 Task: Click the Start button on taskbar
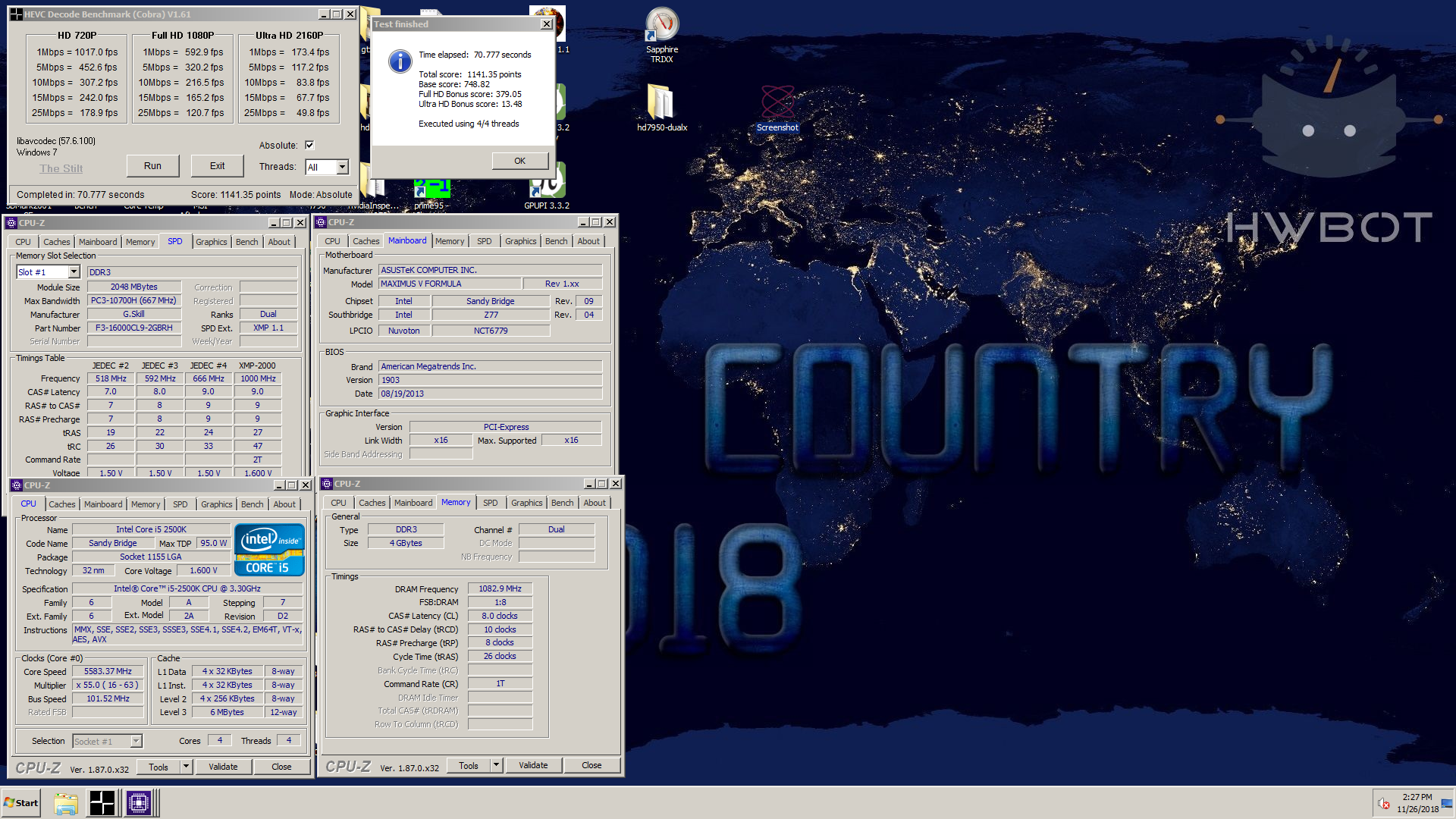point(21,803)
